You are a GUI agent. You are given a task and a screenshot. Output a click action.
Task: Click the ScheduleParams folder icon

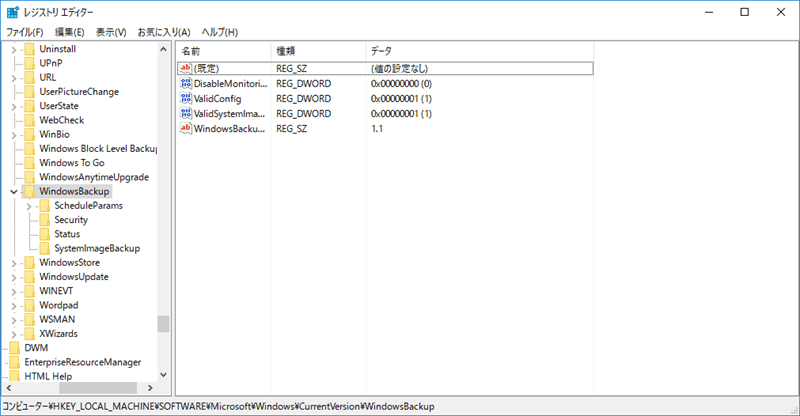[45, 206]
